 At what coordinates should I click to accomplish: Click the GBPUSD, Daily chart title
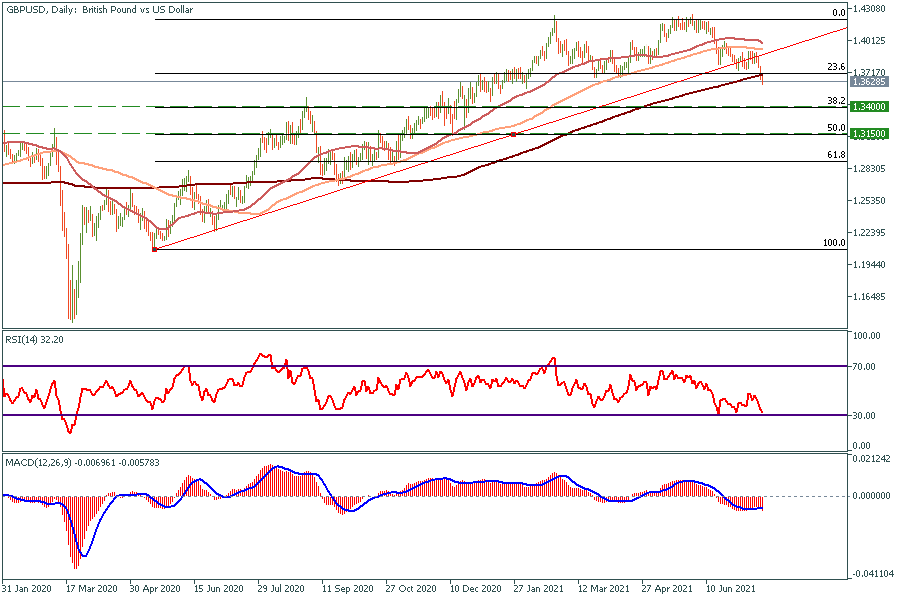tap(113, 9)
